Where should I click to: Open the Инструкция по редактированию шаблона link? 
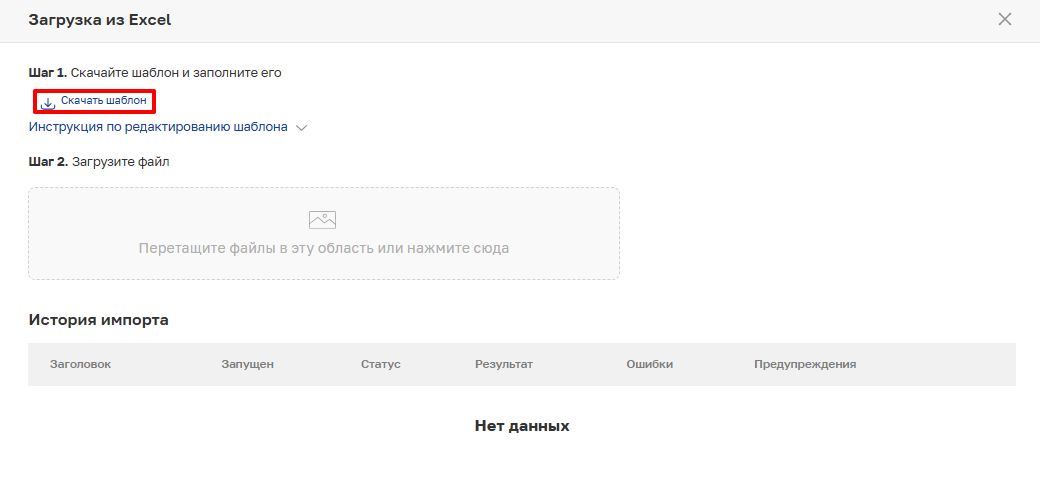(x=158, y=127)
